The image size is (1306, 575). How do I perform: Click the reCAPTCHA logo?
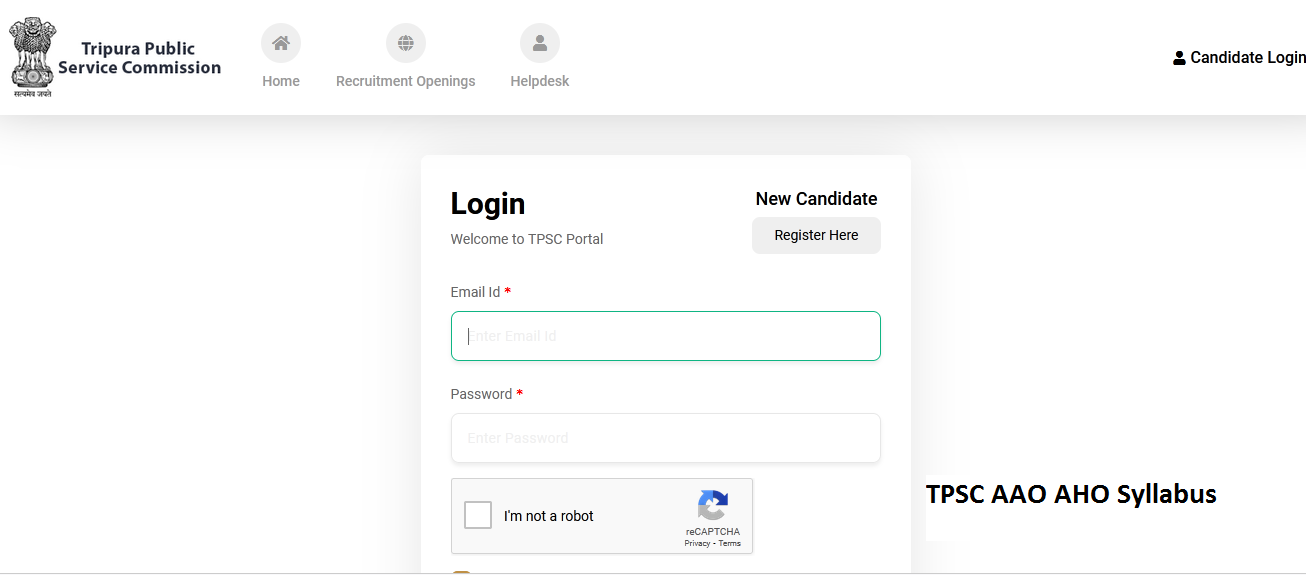point(713,505)
